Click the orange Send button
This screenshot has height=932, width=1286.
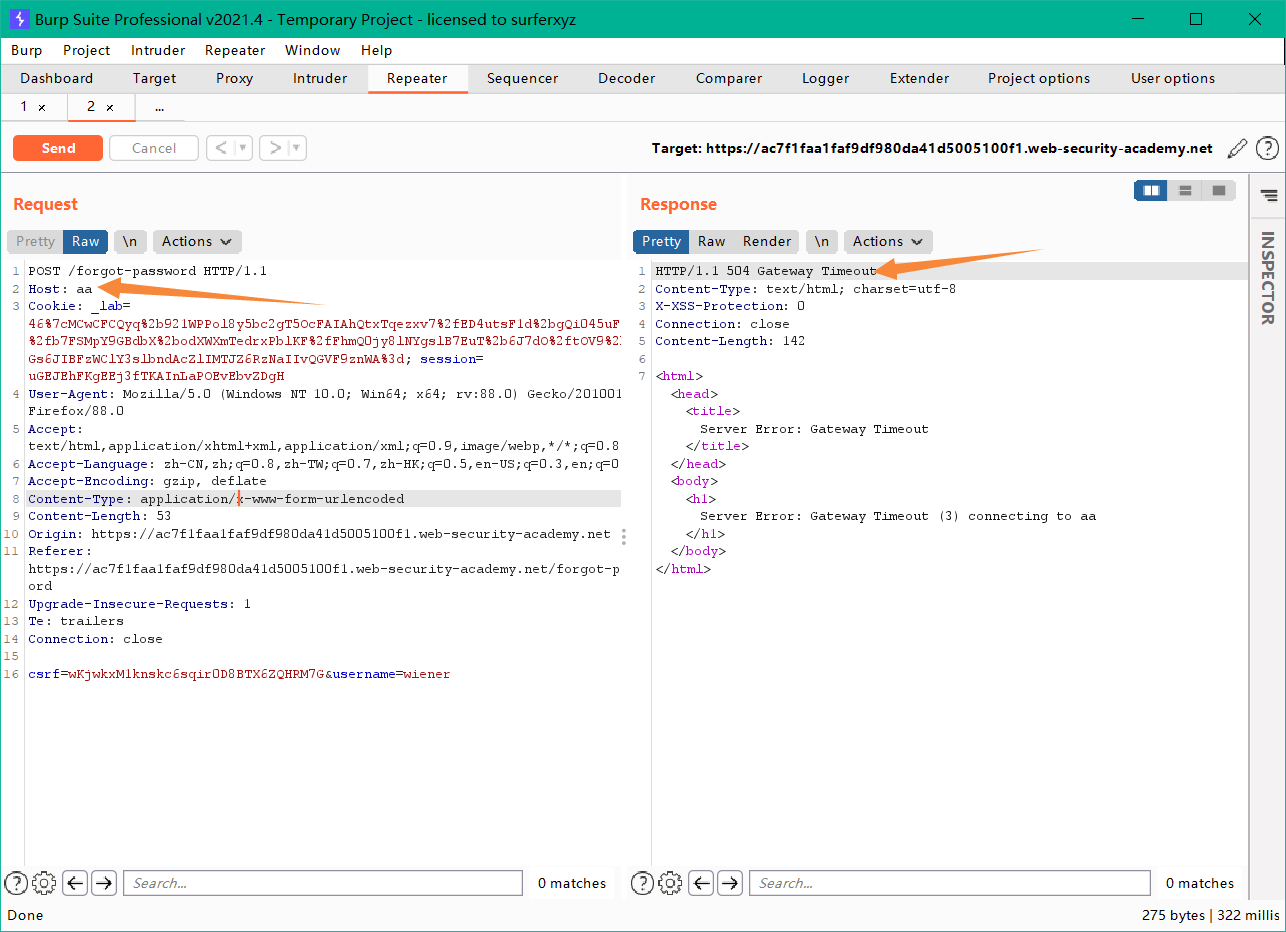(x=58, y=148)
